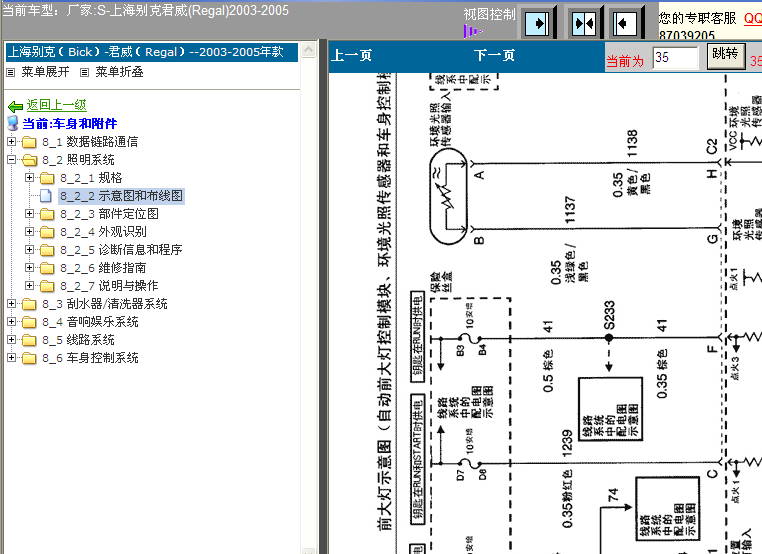Expand the 8_6 车身控制系统 node
Screen dimensions: 762x554
click(12, 357)
